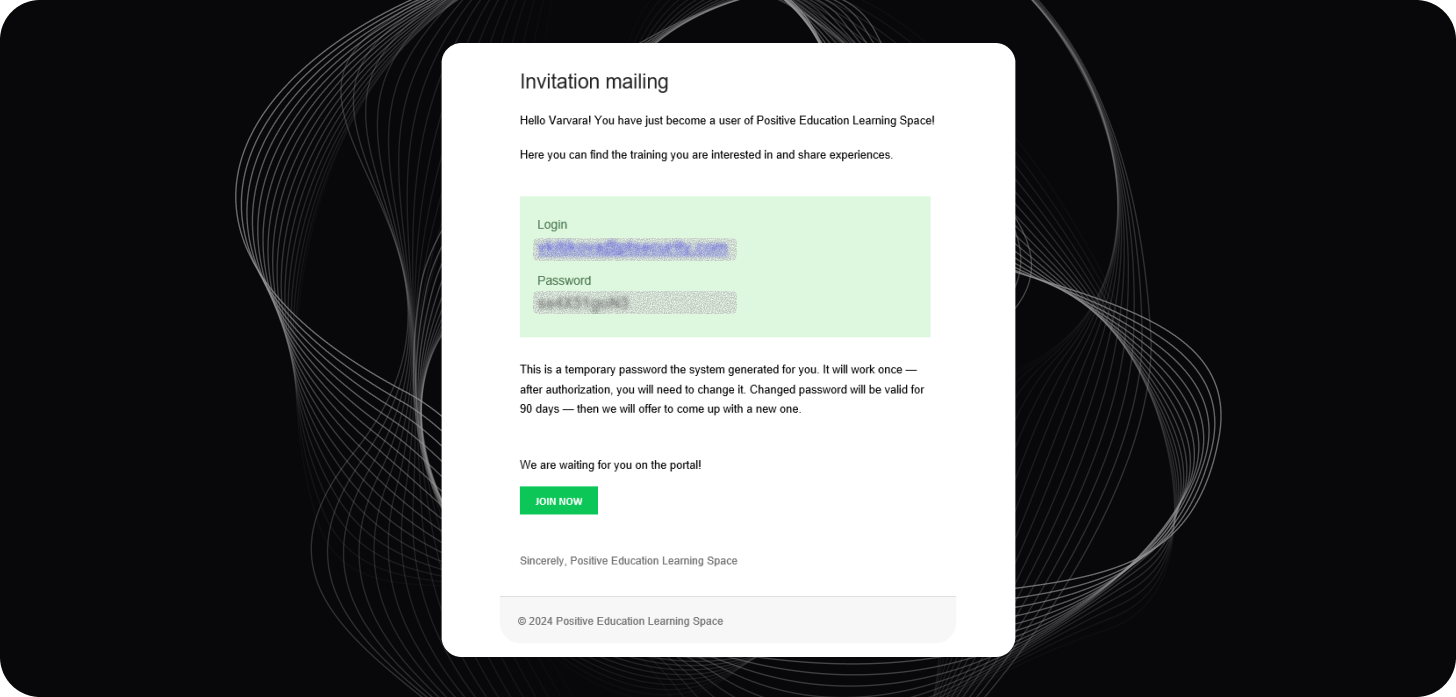Click the Password label

(564, 281)
